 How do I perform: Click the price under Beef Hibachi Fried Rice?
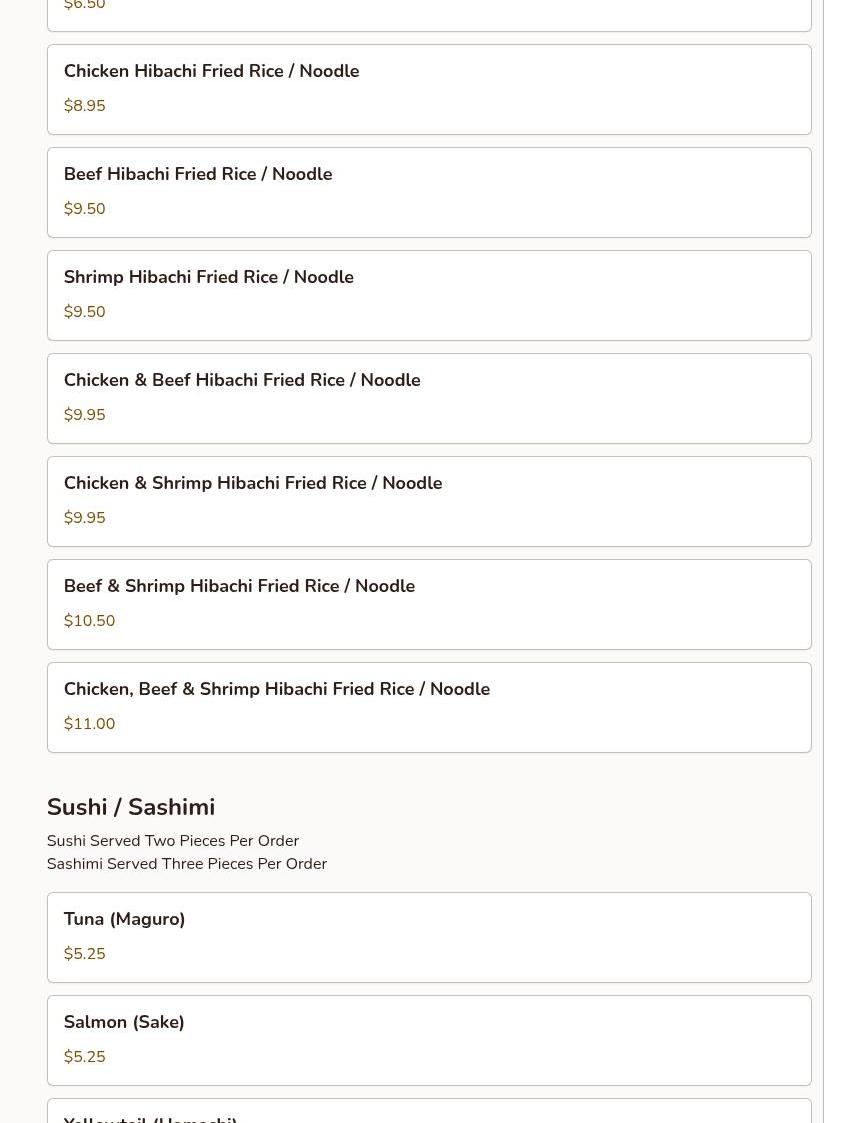pos(84,209)
